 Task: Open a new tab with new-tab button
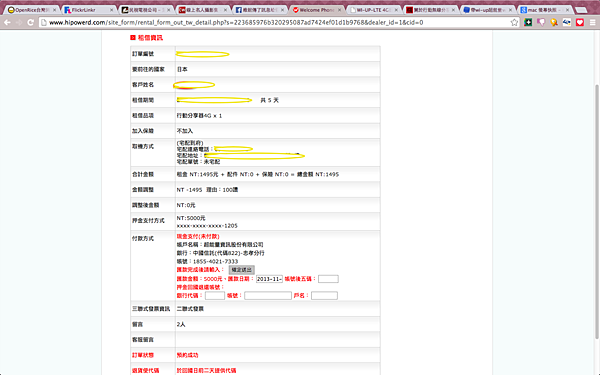pyautogui.click(x=581, y=10)
